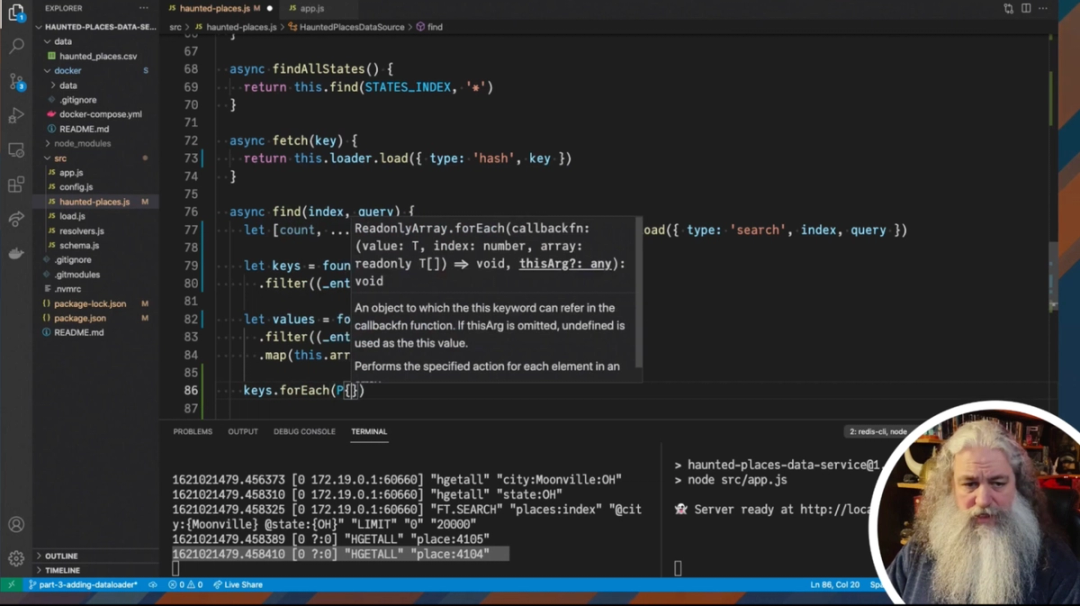Open Source Control showing 3 pending changes
The height and width of the screenshot is (606, 1080).
[15, 82]
